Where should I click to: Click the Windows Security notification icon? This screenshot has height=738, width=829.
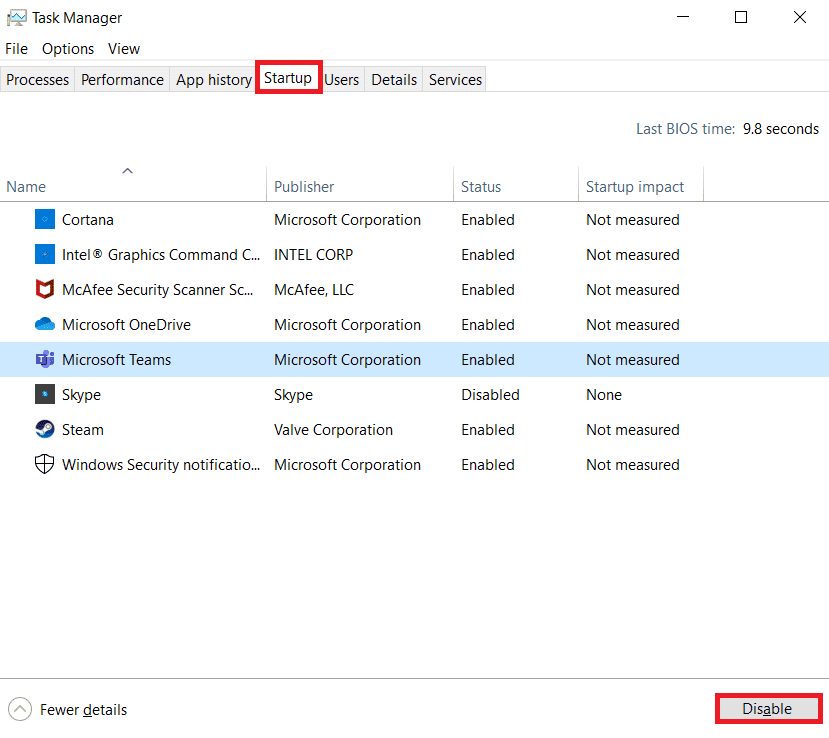tap(44, 464)
